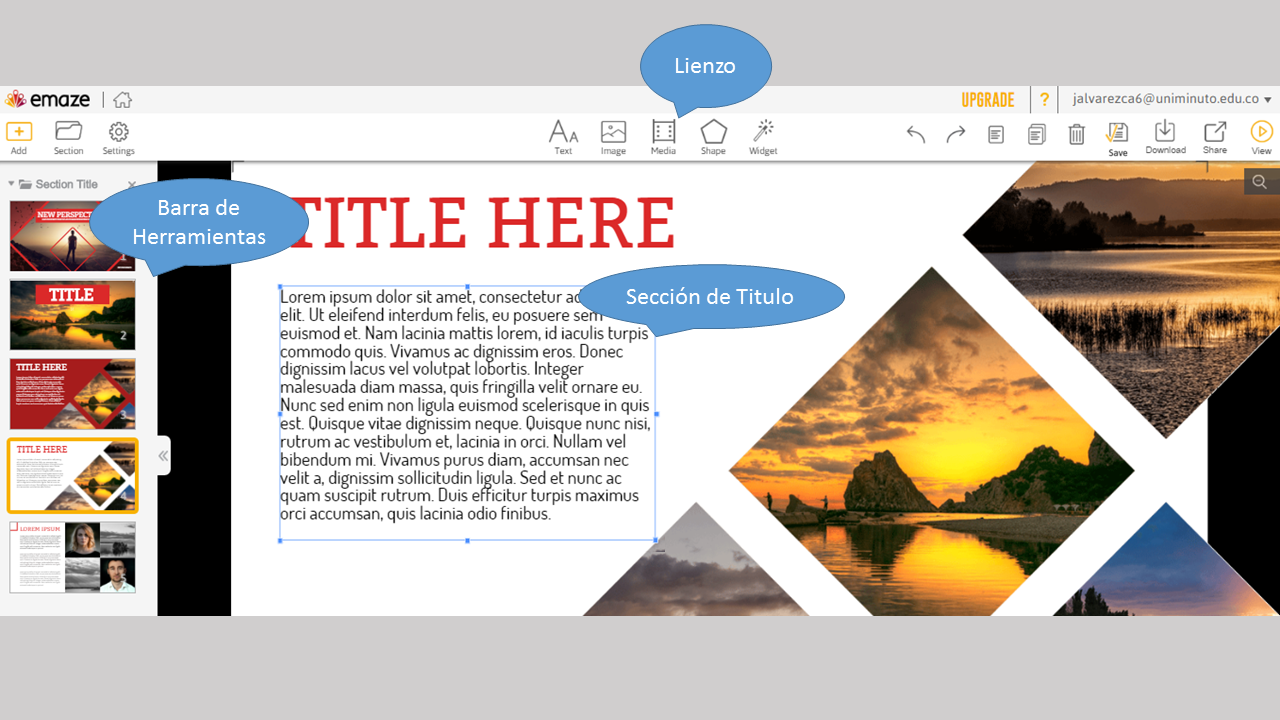Viewport: 1280px width, 720px height.
Task: Click the text box's right-middle resize handle
Action: (656, 414)
